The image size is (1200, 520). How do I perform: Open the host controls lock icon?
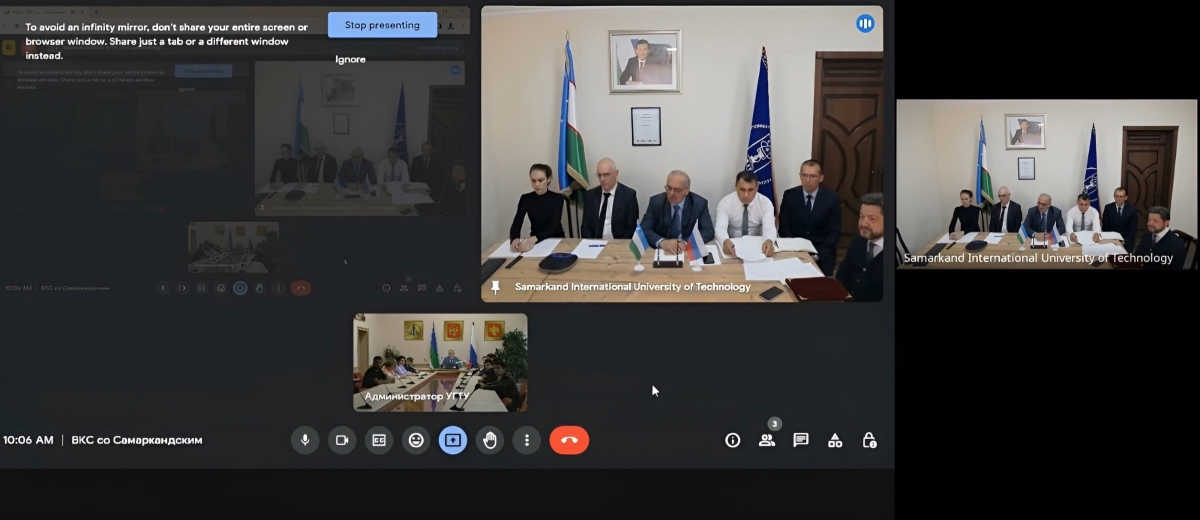[869, 440]
